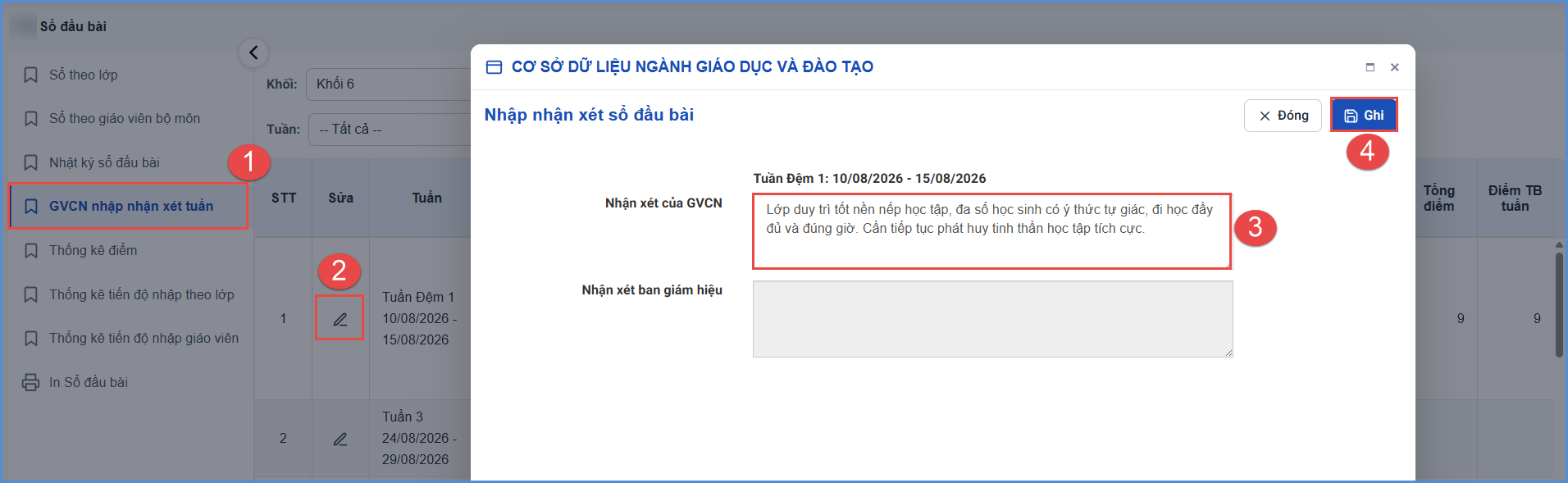Click the window icon in the dialog title bar
Screen dimensions: 1568x483
[x=494, y=67]
